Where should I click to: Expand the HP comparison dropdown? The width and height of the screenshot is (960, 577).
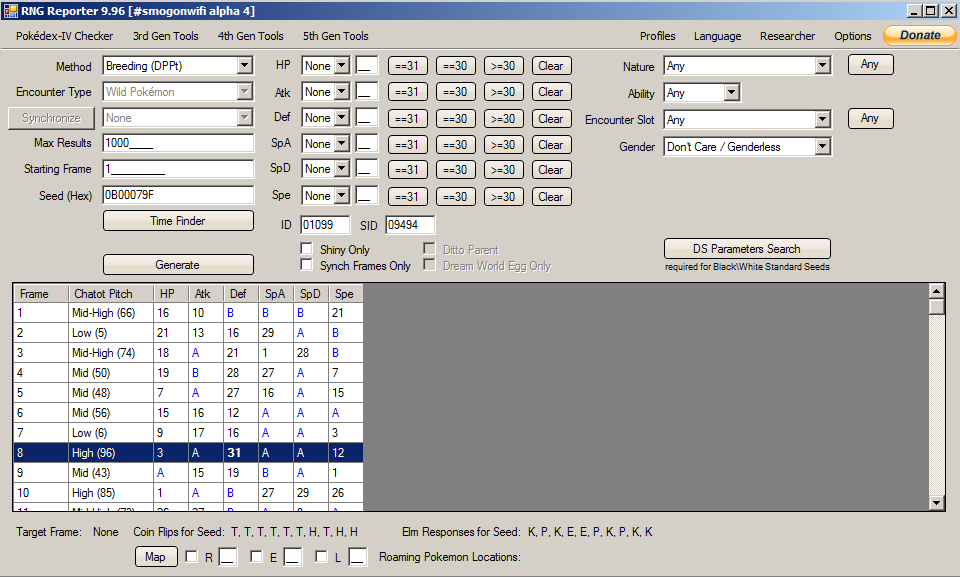click(x=342, y=66)
